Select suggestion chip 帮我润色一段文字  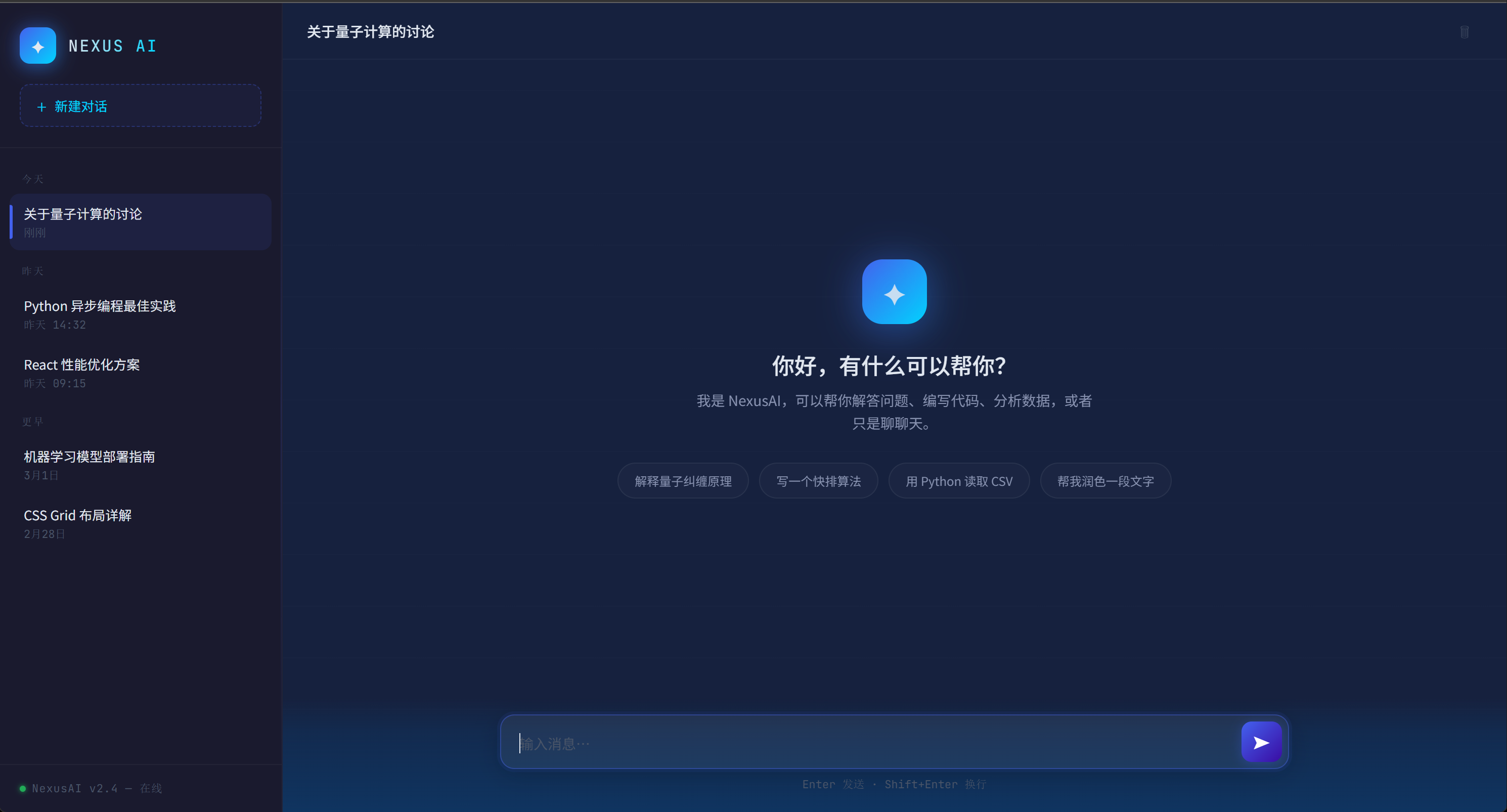(x=1105, y=481)
